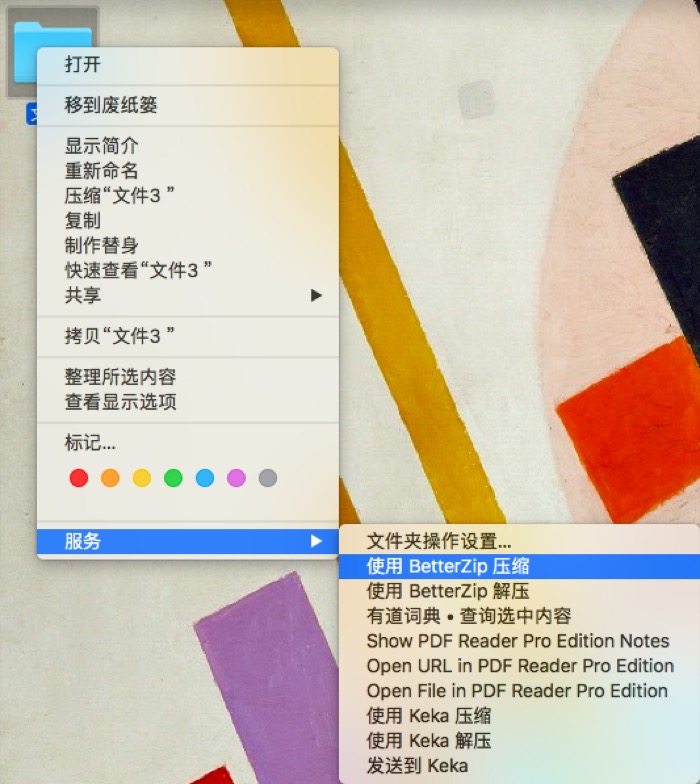Expand the 共享 submenu arrow

[316, 295]
